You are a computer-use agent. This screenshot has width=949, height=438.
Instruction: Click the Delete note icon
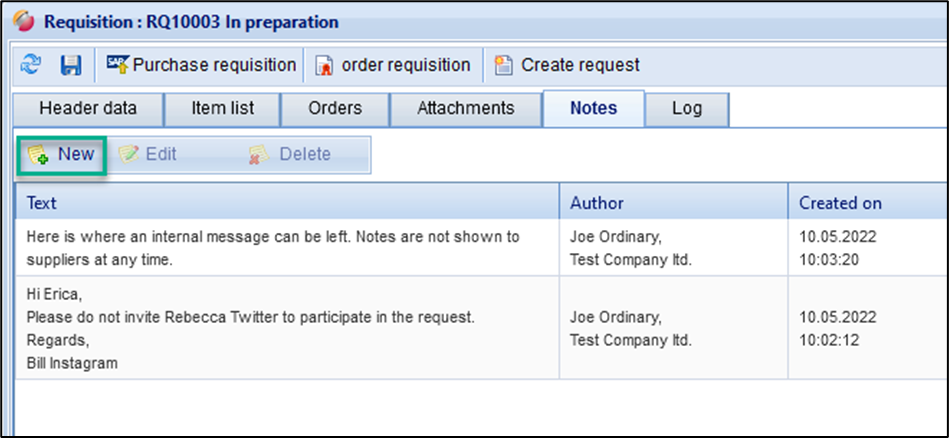(259, 155)
